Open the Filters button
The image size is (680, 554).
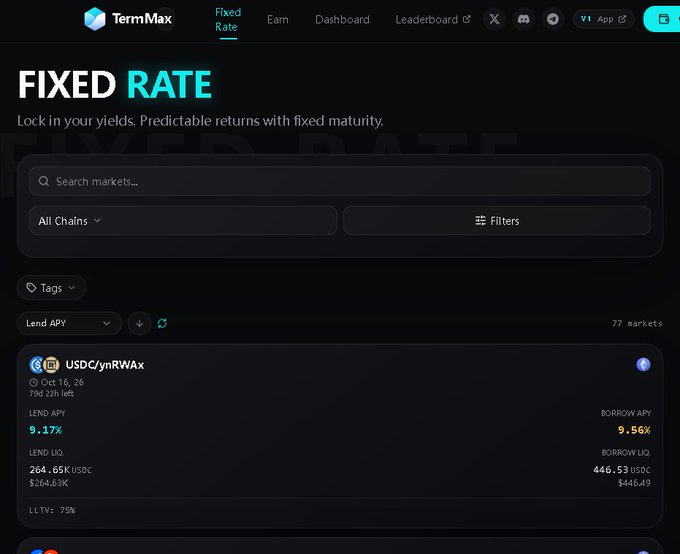point(497,221)
